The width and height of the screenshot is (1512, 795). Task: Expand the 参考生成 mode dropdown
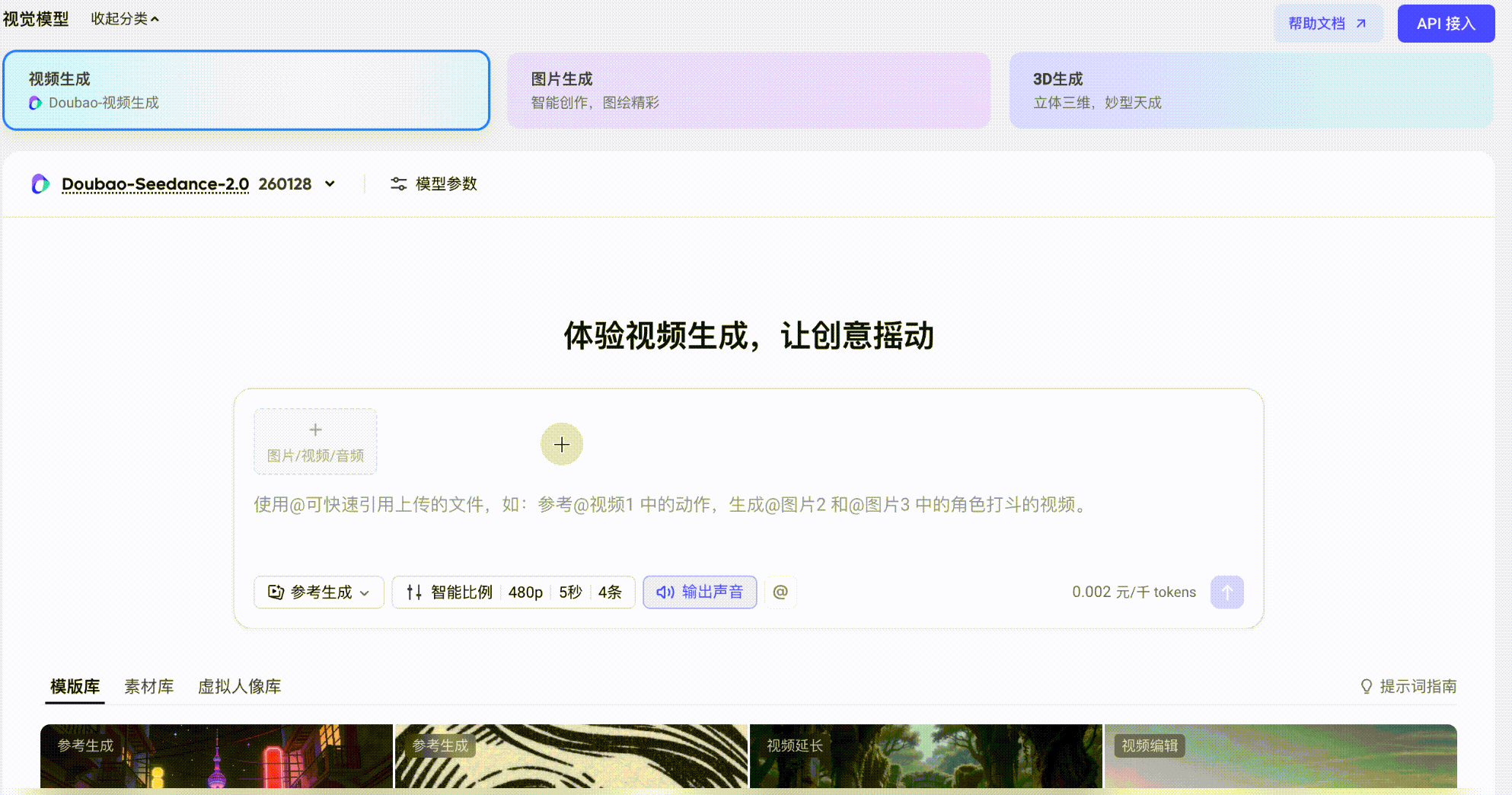click(x=318, y=592)
